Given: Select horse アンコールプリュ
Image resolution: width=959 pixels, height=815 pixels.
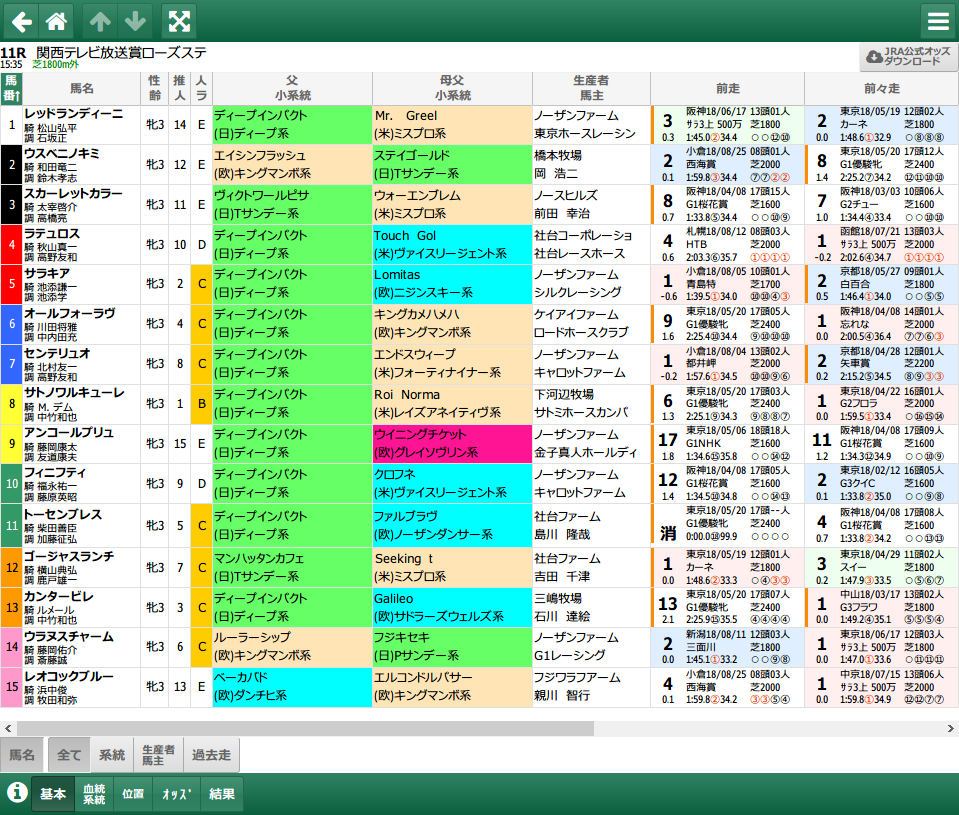Looking at the screenshot, I should tap(68, 432).
